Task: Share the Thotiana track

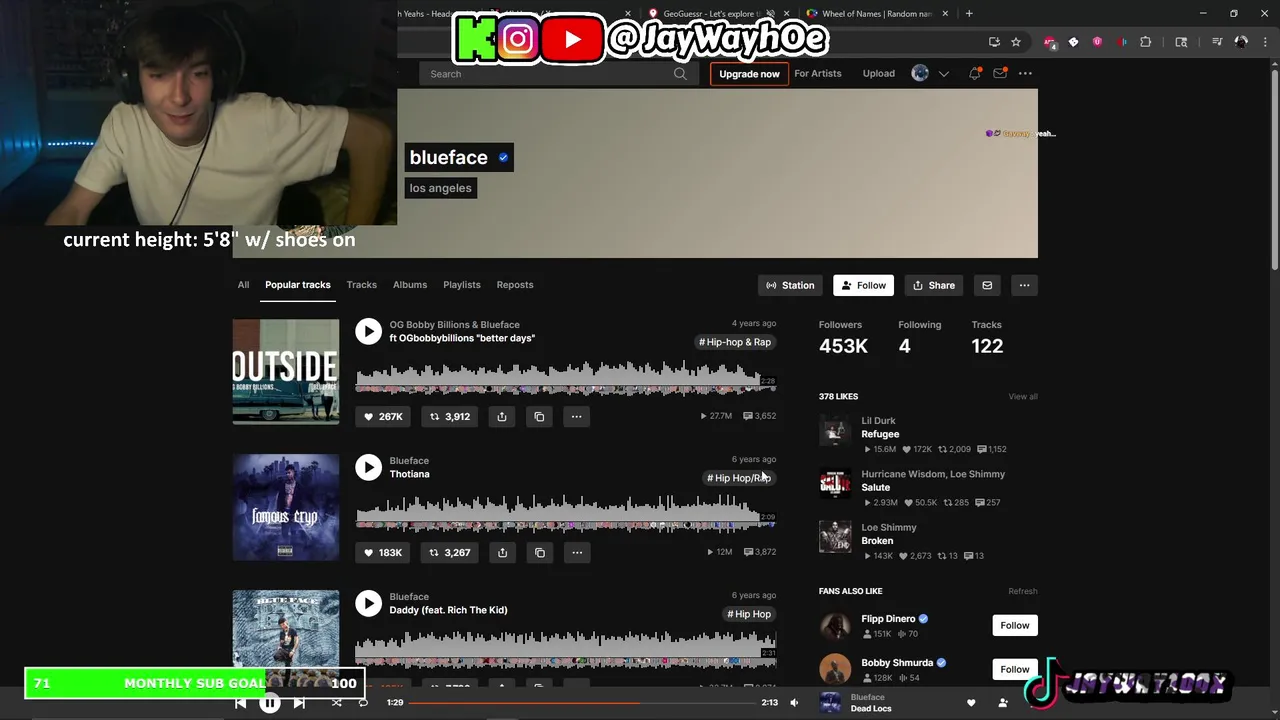Action: (502, 552)
